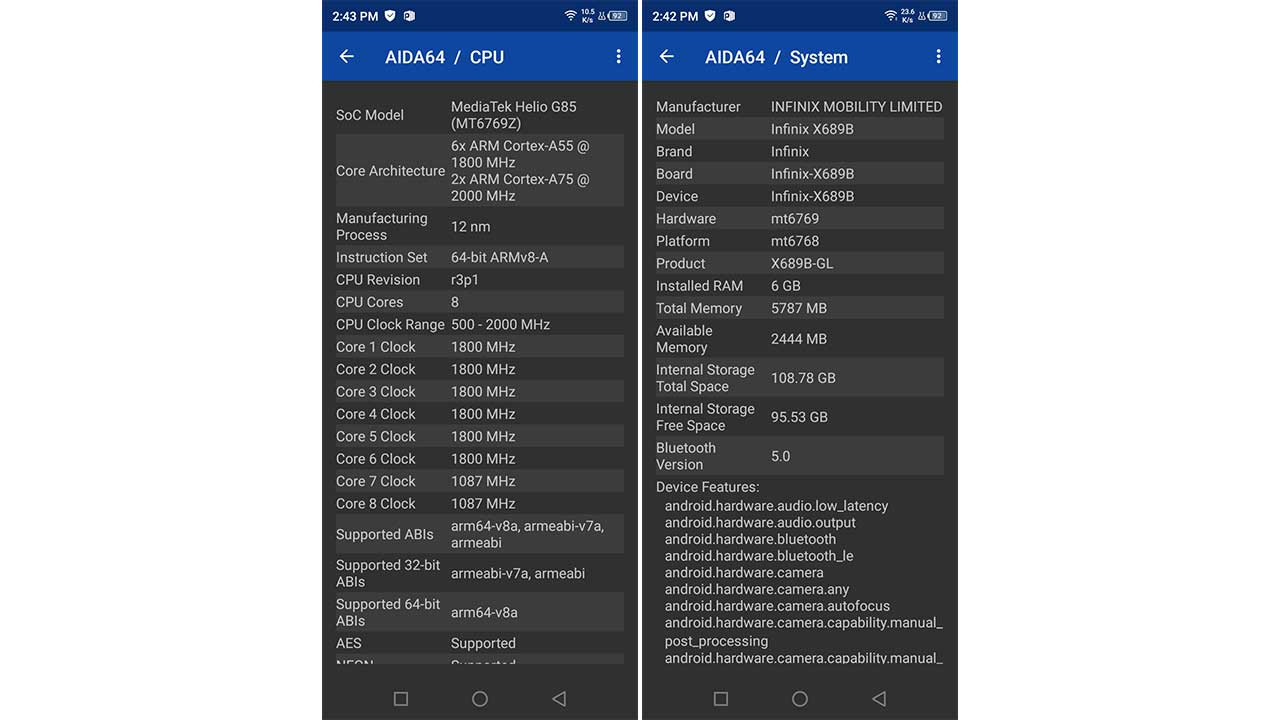Tap battery indicator on right phone status bar
This screenshot has width=1280, height=720.
938,16
